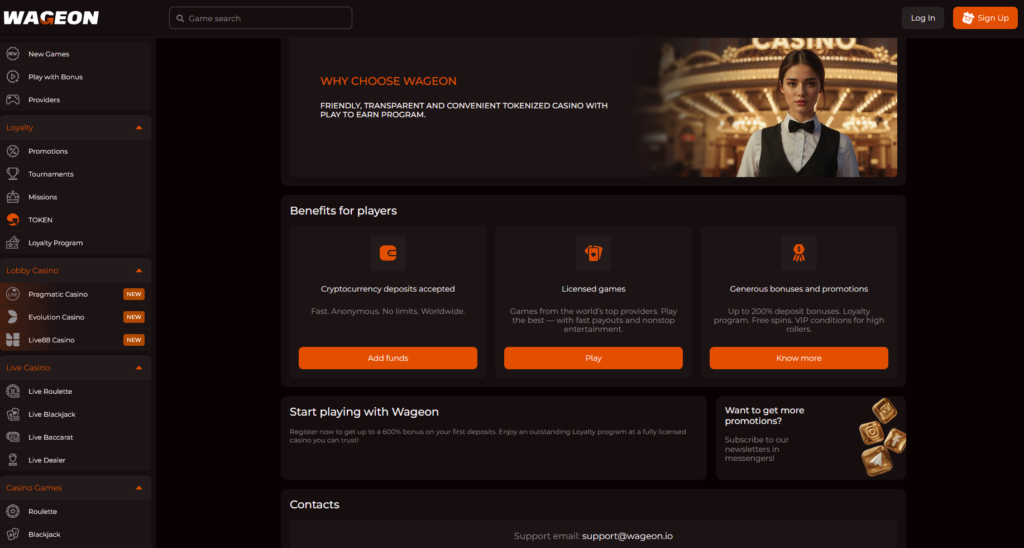Click the Sign Up button
Screen dimensions: 1024x548
point(984,18)
